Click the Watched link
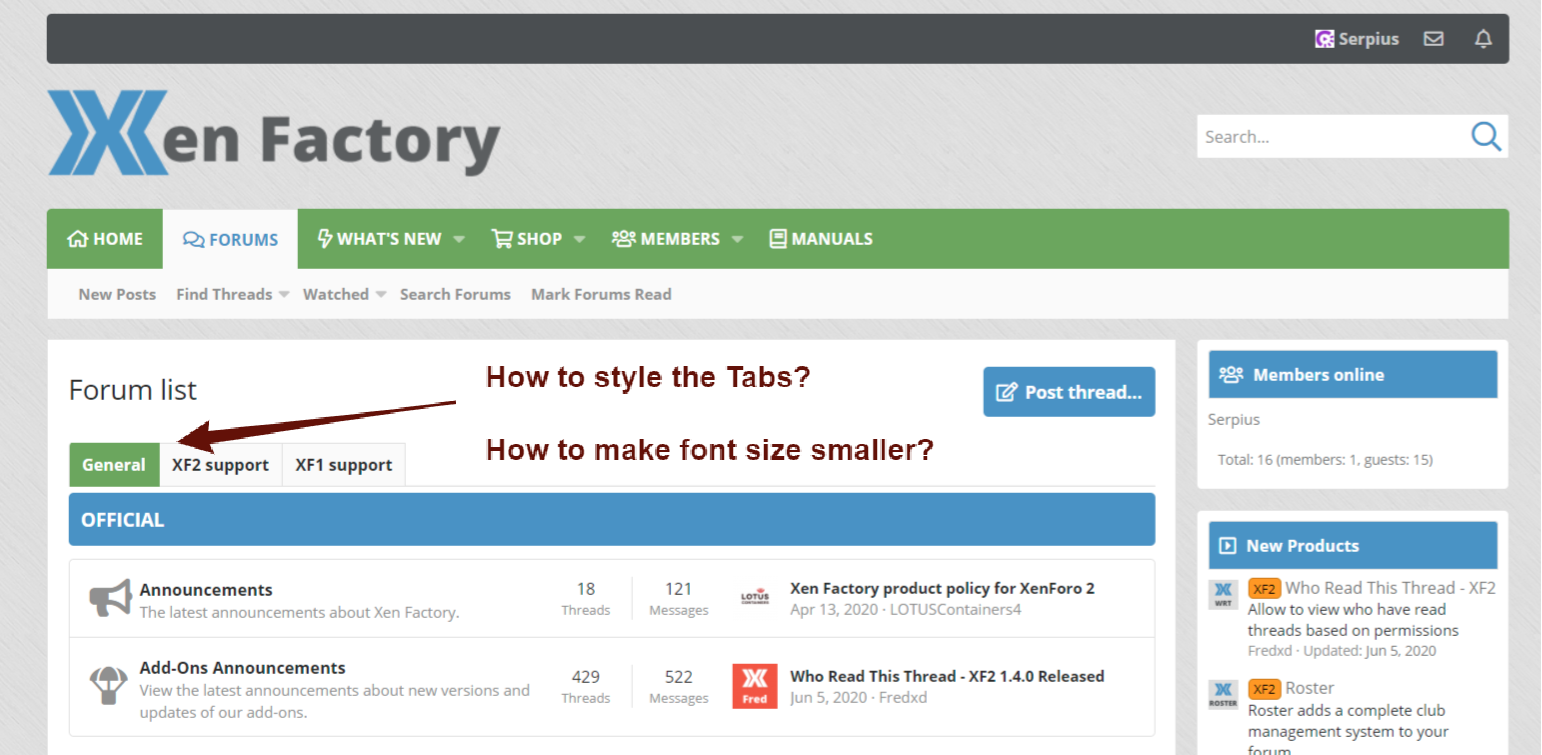Image resolution: width=1542 pixels, height=755 pixels. (336, 294)
